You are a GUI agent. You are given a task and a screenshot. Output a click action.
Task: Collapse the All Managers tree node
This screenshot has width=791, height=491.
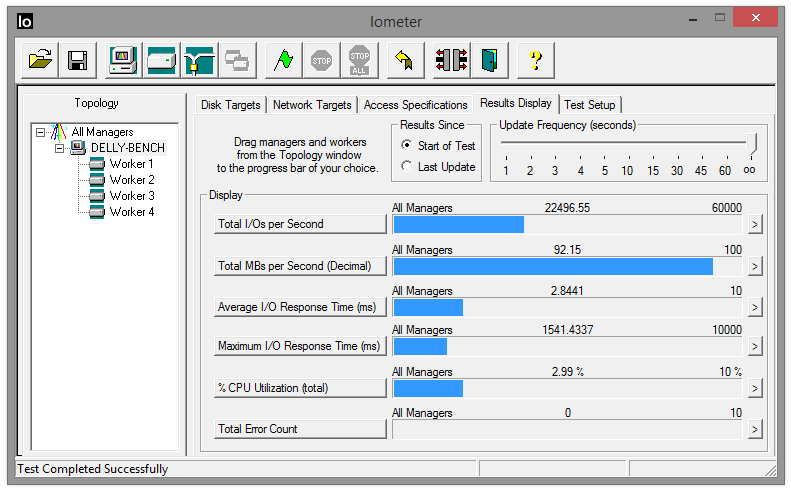pyautogui.click(x=40, y=132)
